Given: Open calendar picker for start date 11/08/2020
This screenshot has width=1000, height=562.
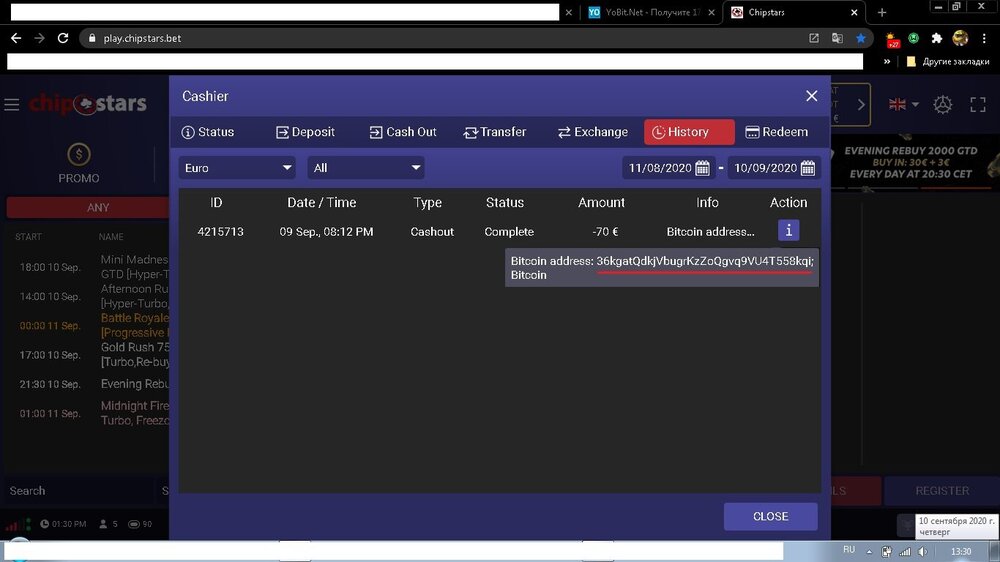Looking at the screenshot, I should (702, 168).
